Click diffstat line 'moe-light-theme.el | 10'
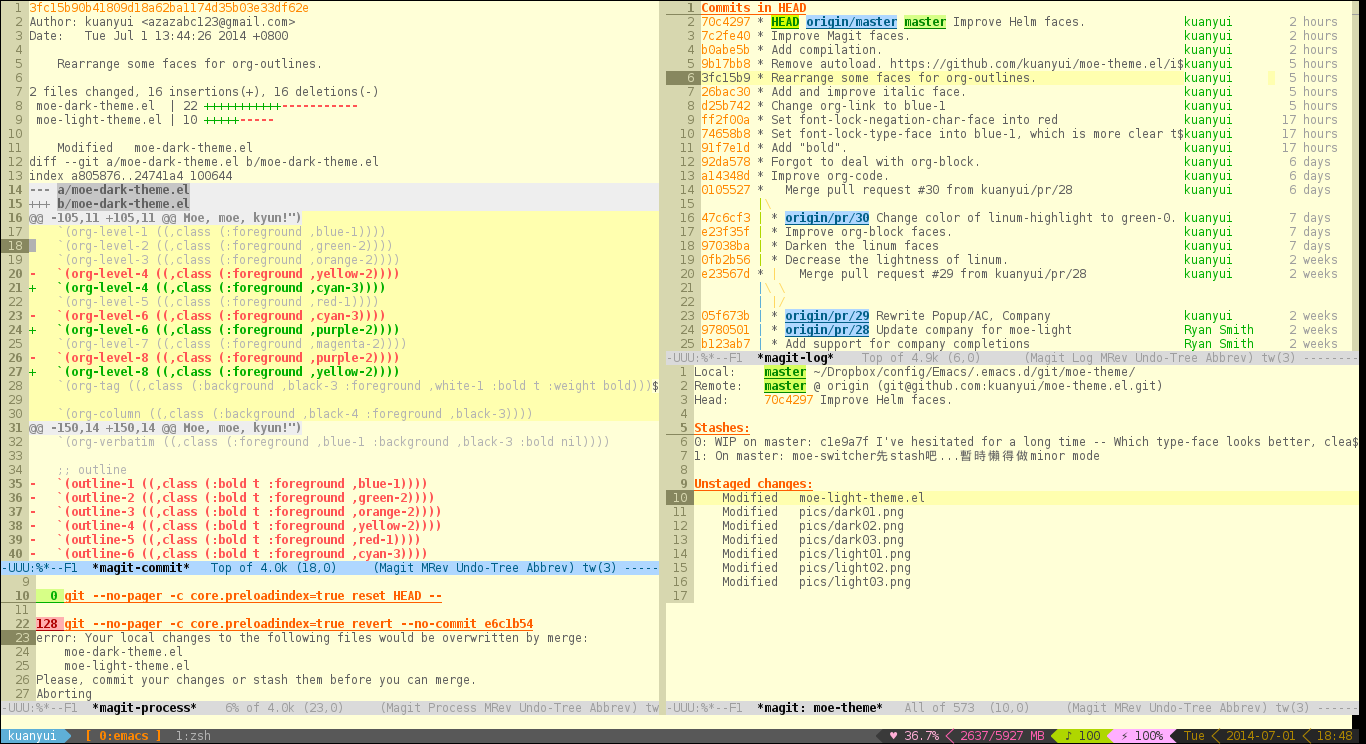Image resolution: width=1366 pixels, height=744 pixels. click(155, 120)
